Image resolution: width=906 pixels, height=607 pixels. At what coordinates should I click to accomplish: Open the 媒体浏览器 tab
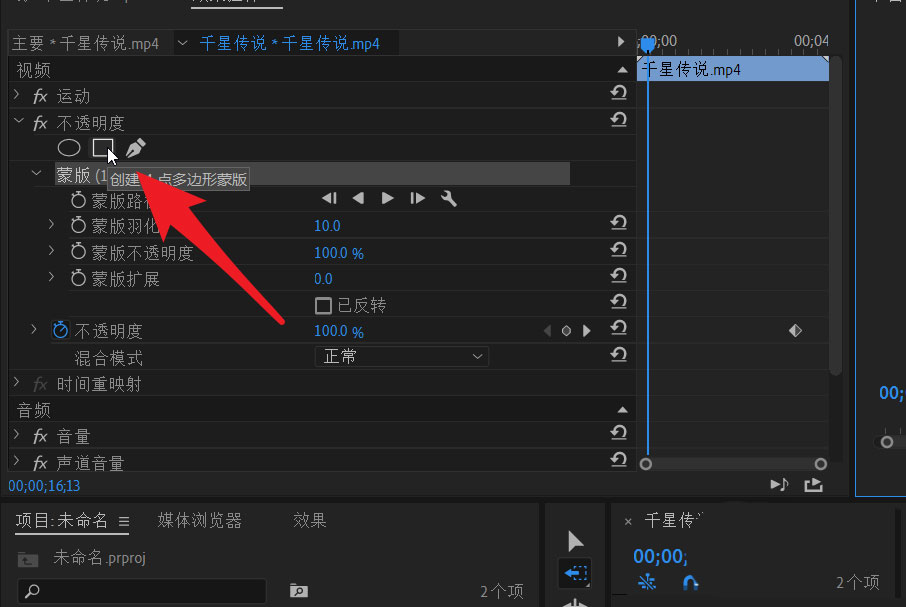(199, 520)
